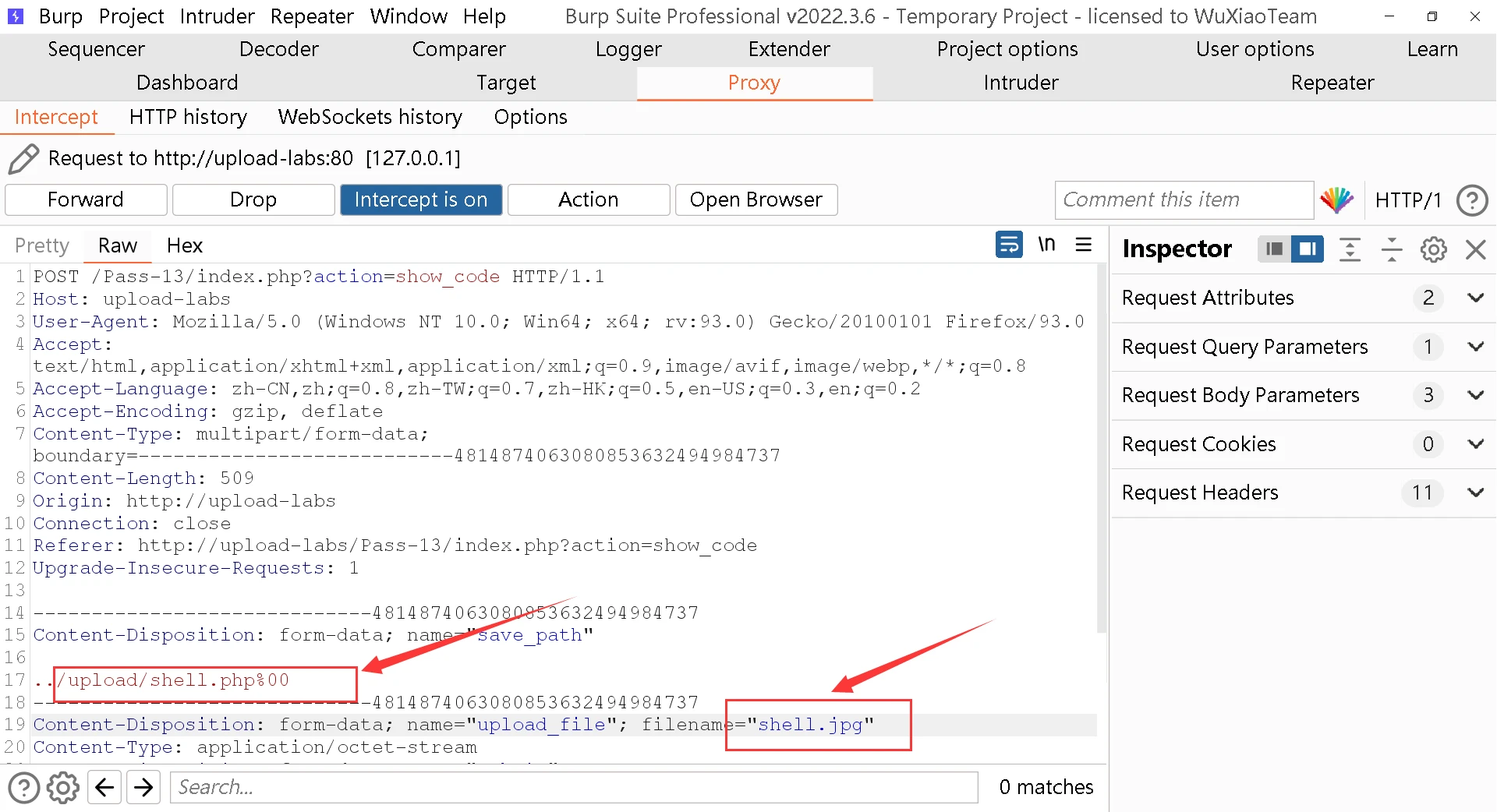This screenshot has height=812, width=1497.
Task: Open Inspector settings gear
Action: coord(1433,249)
